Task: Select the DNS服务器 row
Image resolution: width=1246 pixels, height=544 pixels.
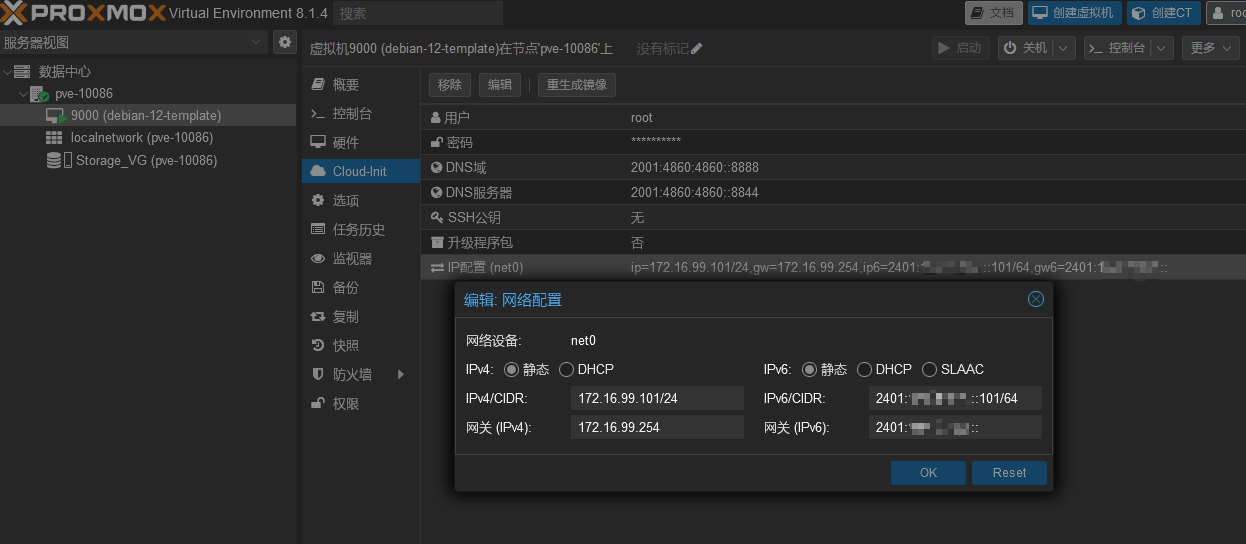Action: (x=833, y=193)
